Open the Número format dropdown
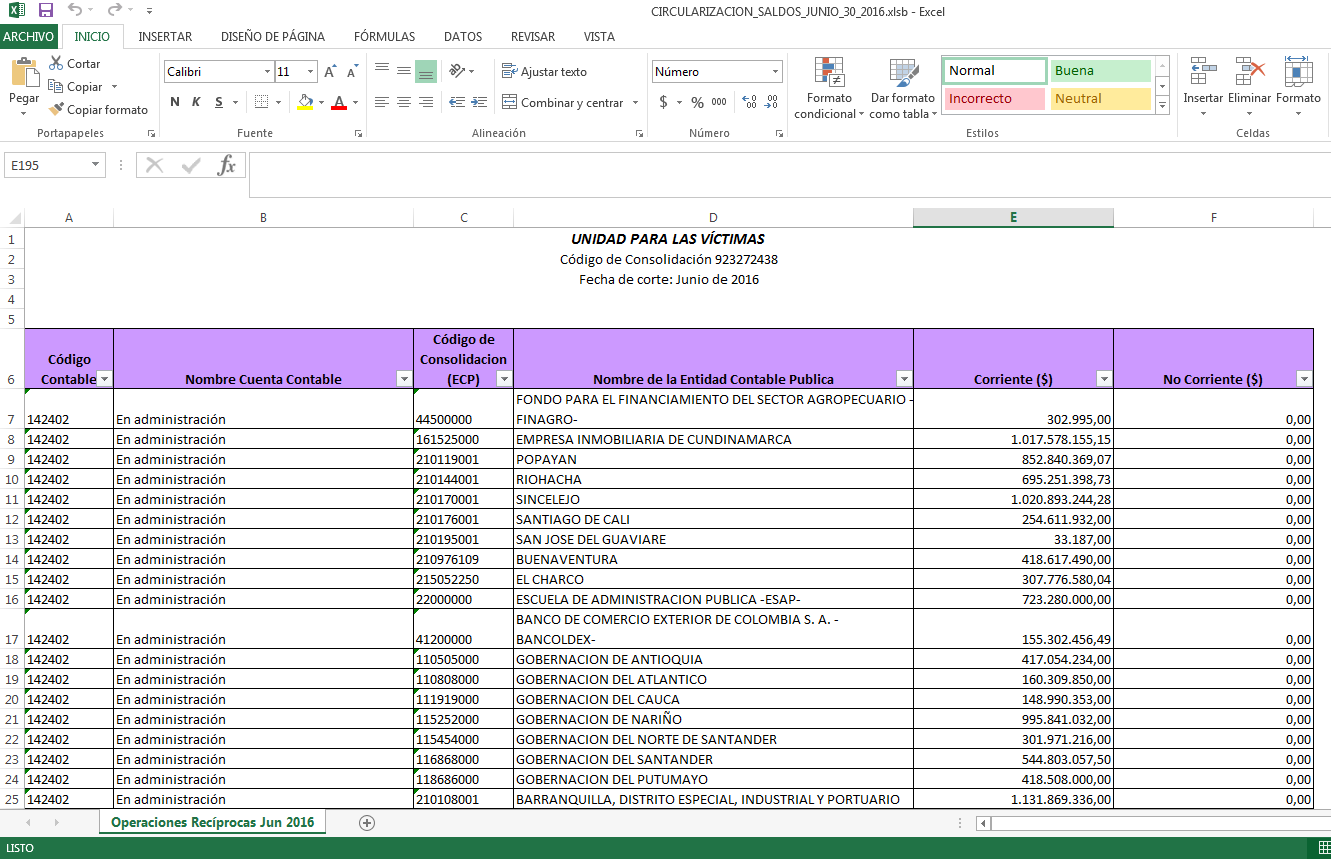The height and width of the screenshot is (859, 1331). pyautogui.click(x=775, y=72)
